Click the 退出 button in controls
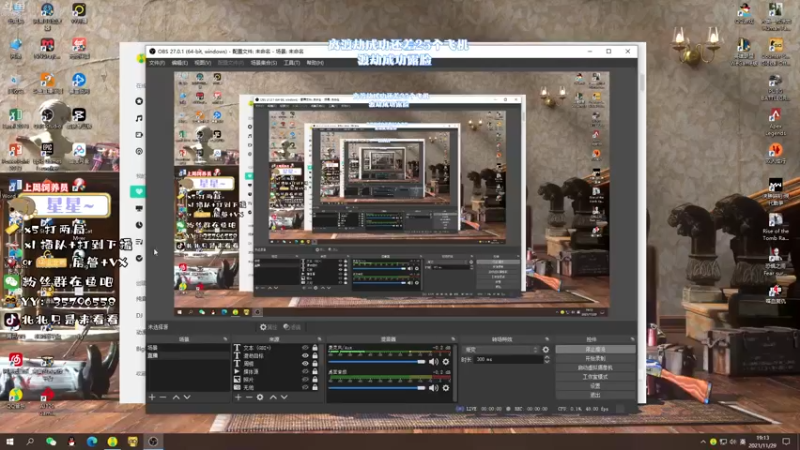Screen dimensions: 800x450 595,395
